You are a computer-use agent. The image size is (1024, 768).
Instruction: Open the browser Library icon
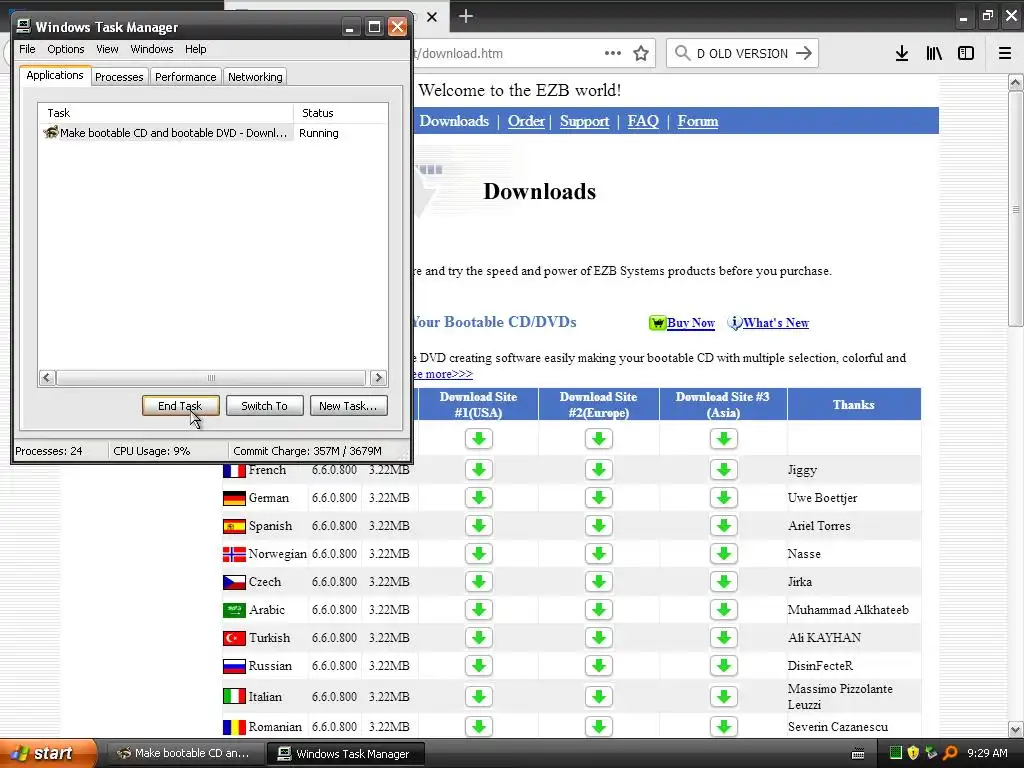[x=934, y=53]
